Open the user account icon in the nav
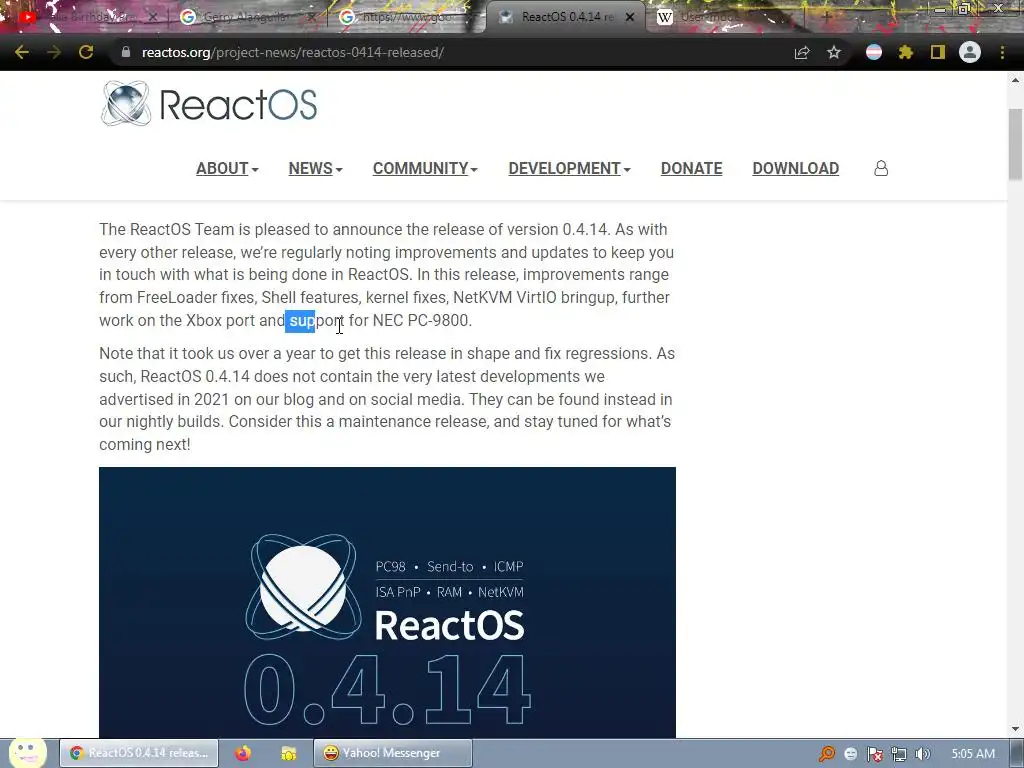This screenshot has width=1024, height=768. (881, 168)
